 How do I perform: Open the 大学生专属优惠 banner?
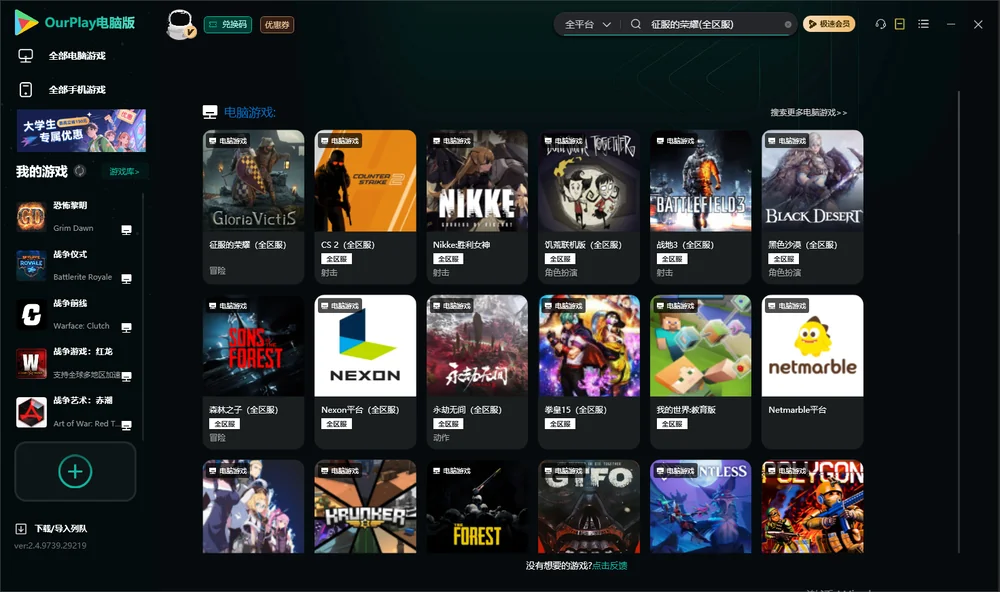81,130
